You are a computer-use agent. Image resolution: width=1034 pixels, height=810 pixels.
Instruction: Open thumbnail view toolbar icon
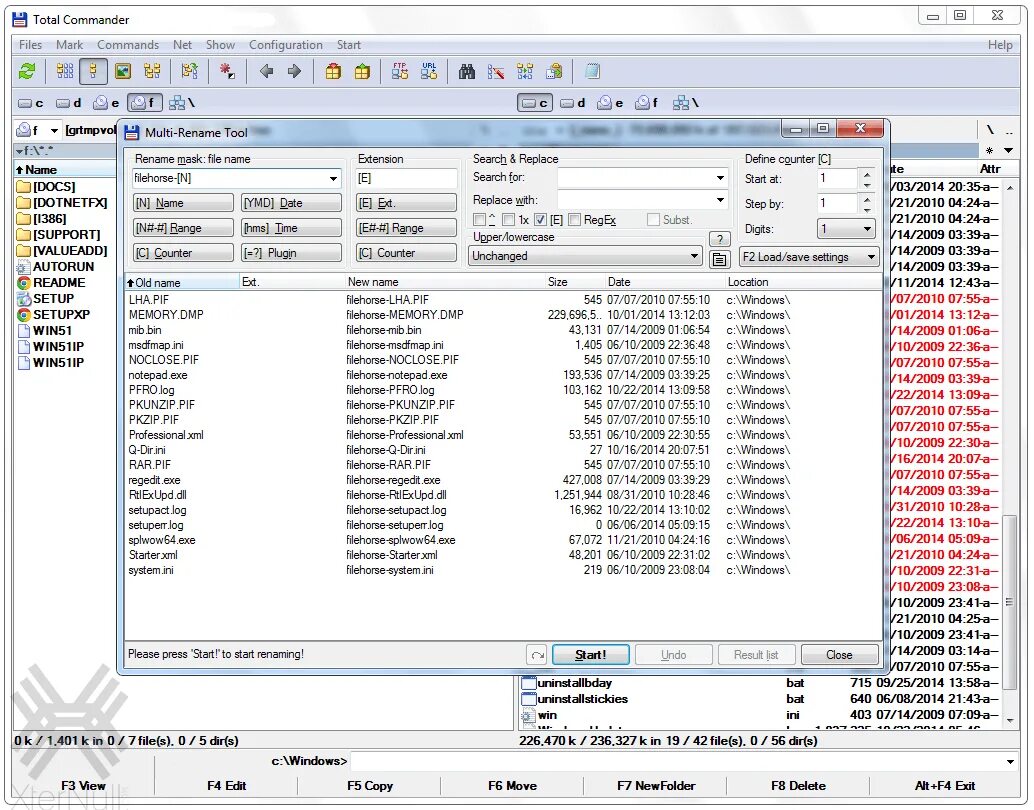(x=123, y=71)
